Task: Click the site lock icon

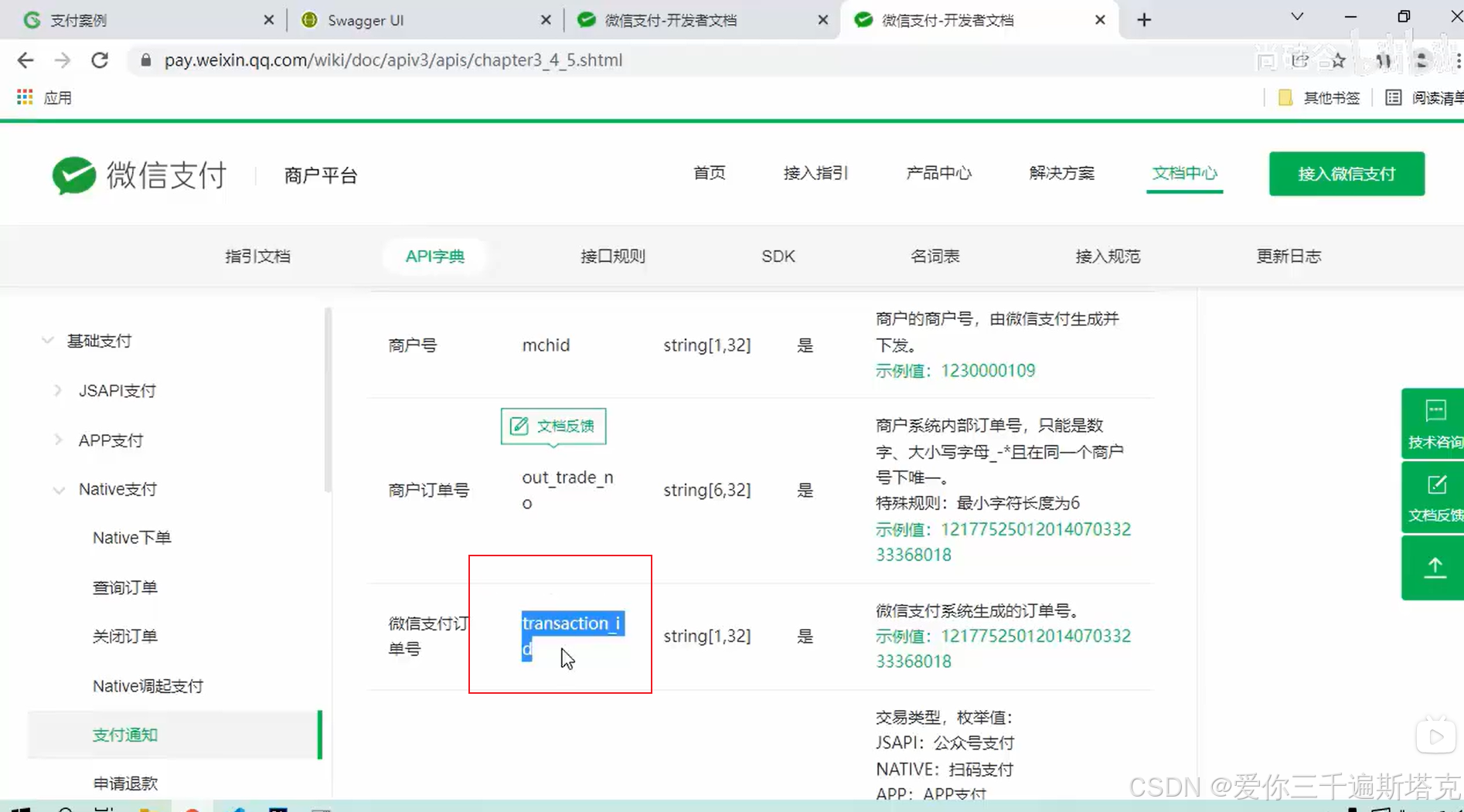Action: click(x=145, y=60)
